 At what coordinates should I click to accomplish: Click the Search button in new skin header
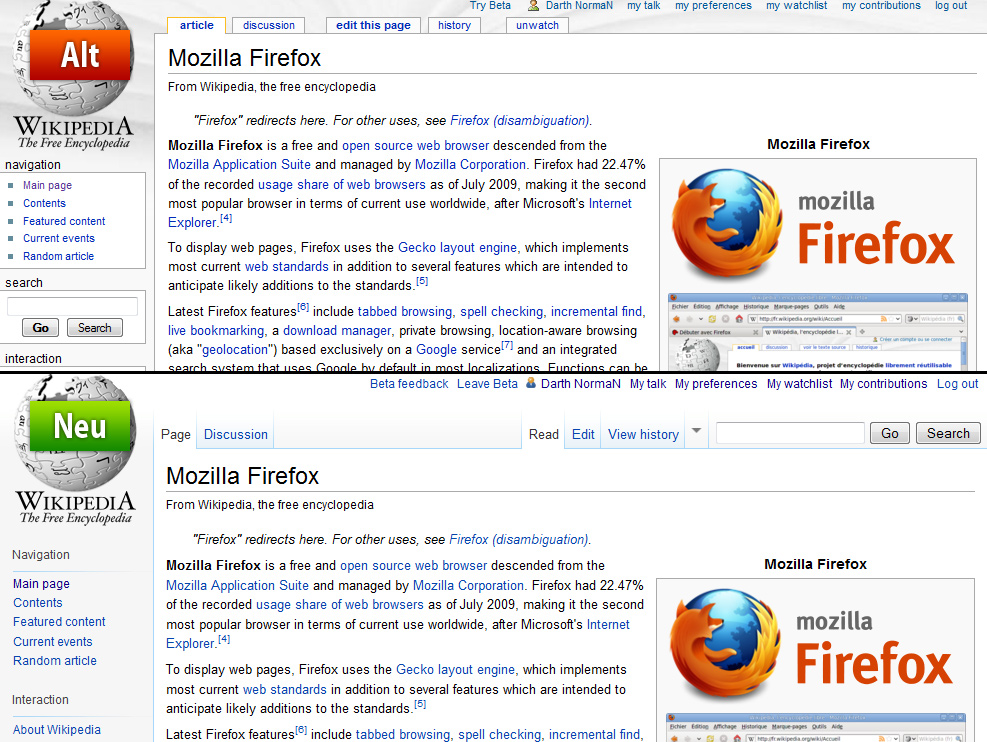(948, 433)
